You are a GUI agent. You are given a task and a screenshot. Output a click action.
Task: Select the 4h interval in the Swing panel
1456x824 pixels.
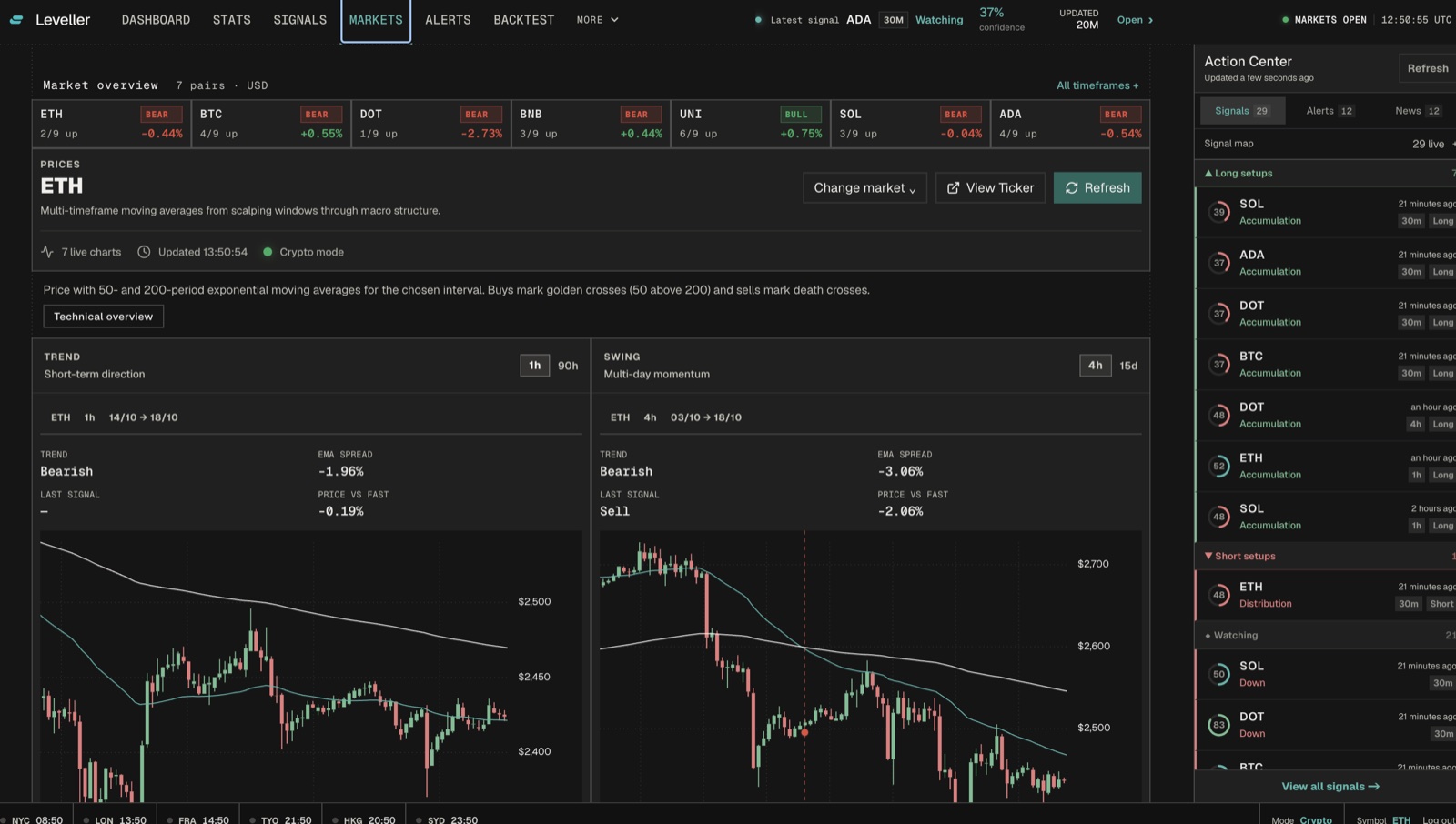click(x=1096, y=366)
